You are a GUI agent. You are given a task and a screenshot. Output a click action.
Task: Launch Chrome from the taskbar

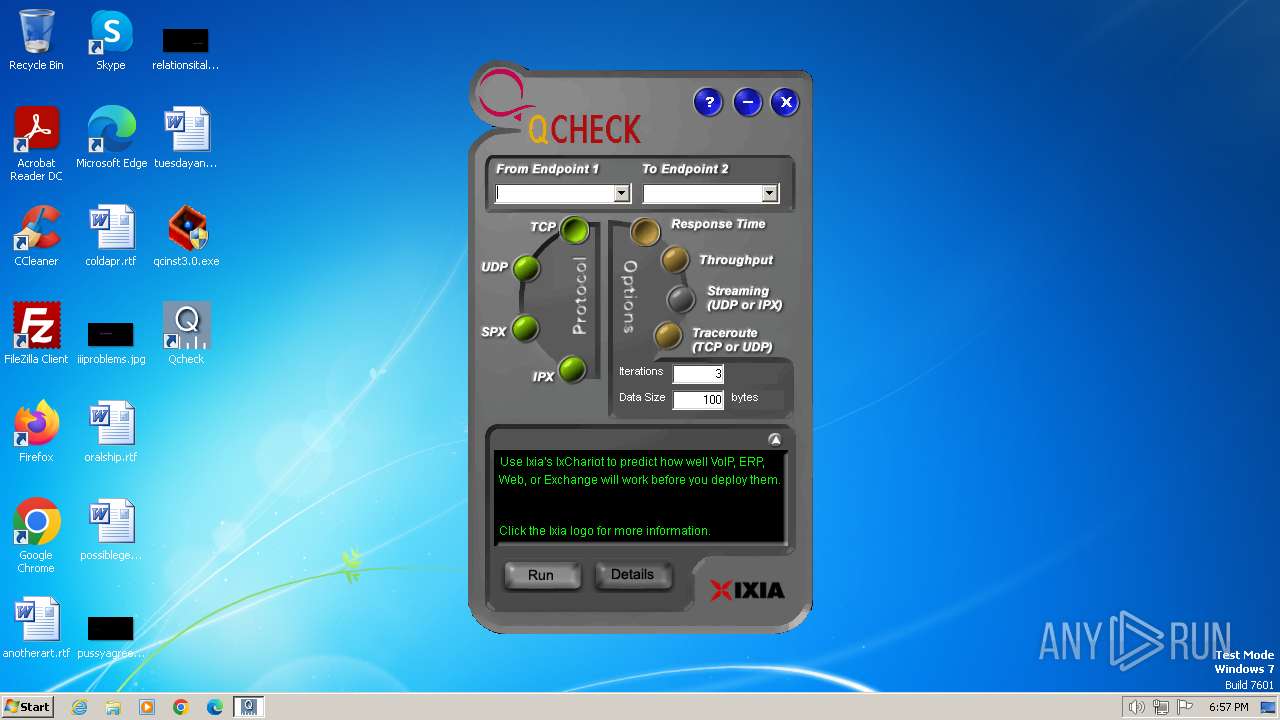coord(181,707)
